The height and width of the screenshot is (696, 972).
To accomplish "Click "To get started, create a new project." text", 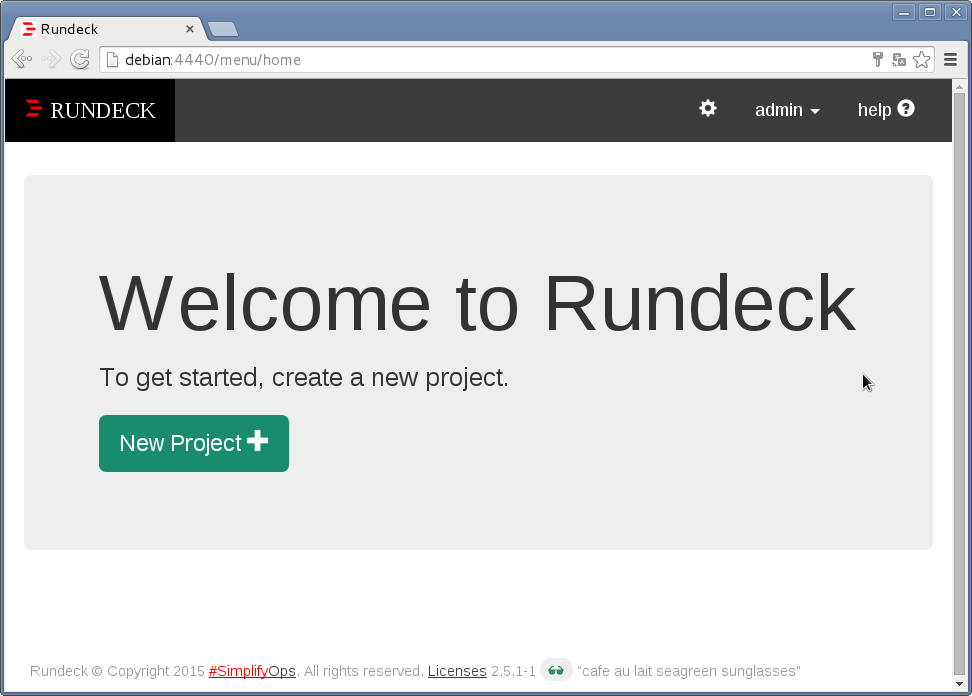I will coord(304,377).
